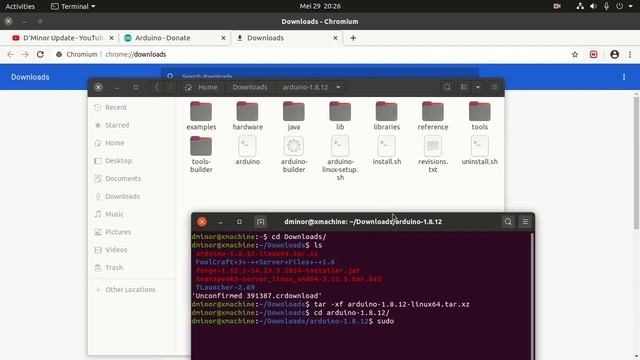Select the revisions.txt file

(x=433, y=154)
